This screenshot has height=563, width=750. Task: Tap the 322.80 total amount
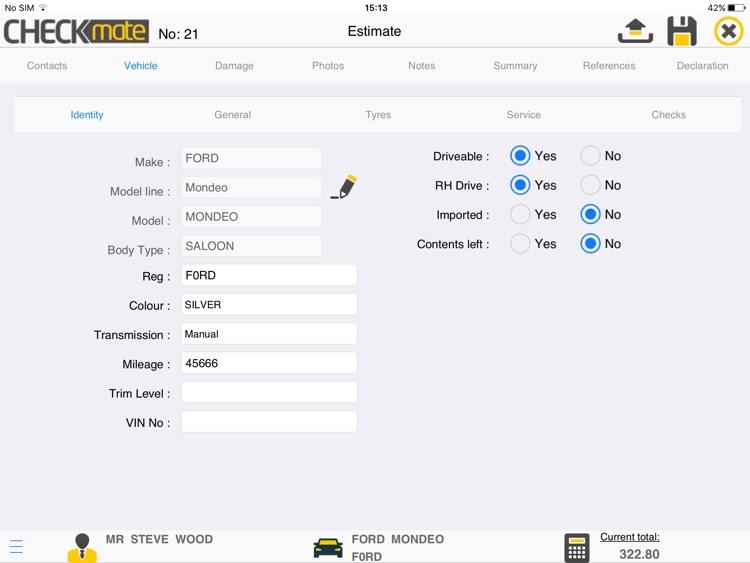click(x=640, y=554)
